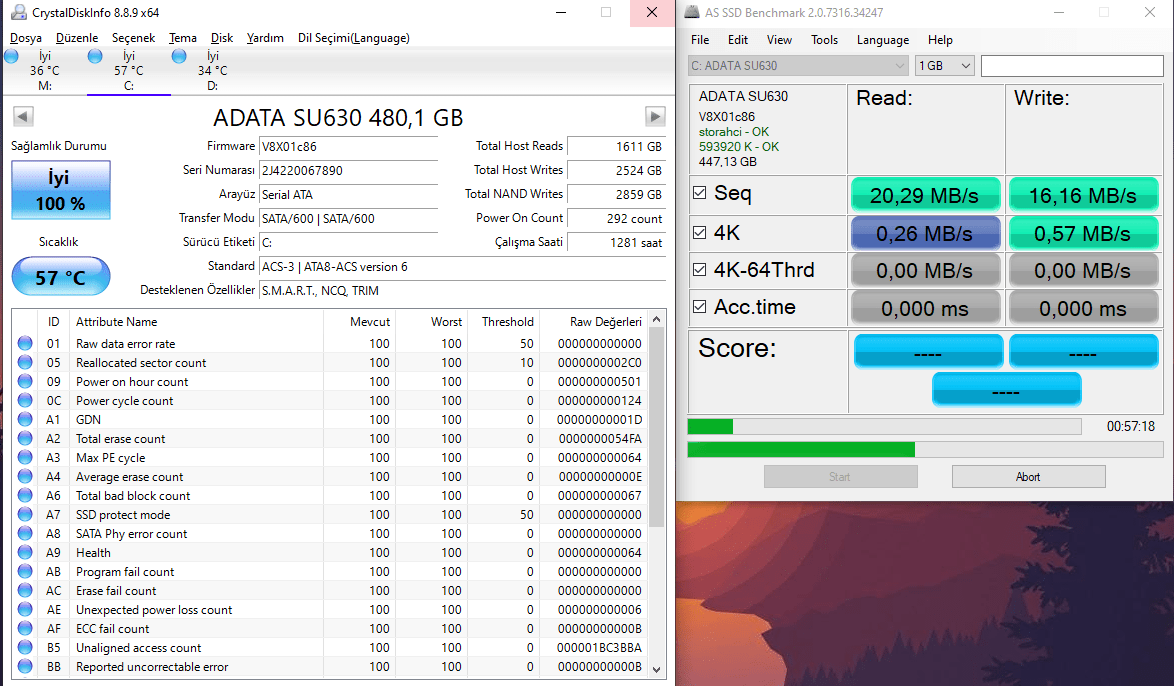1174x686 pixels.
Task: Open the File menu in AS SSD Benchmark
Action: tap(700, 40)
